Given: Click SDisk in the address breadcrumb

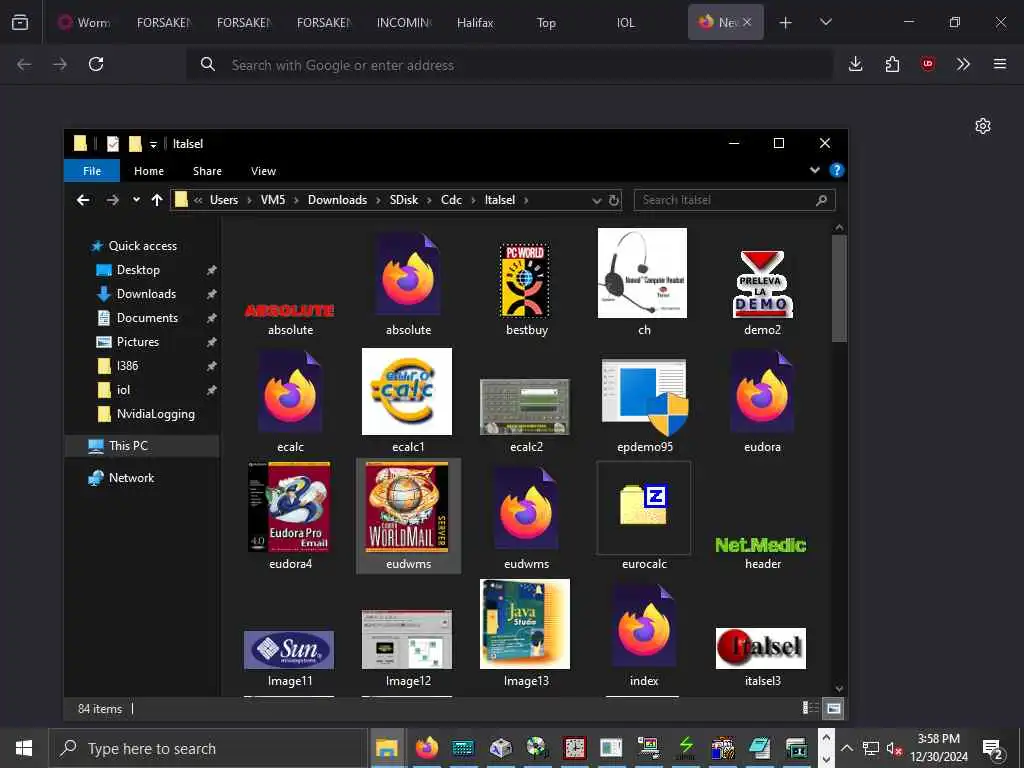Looking at the screenshot, I should pos(404,200).
